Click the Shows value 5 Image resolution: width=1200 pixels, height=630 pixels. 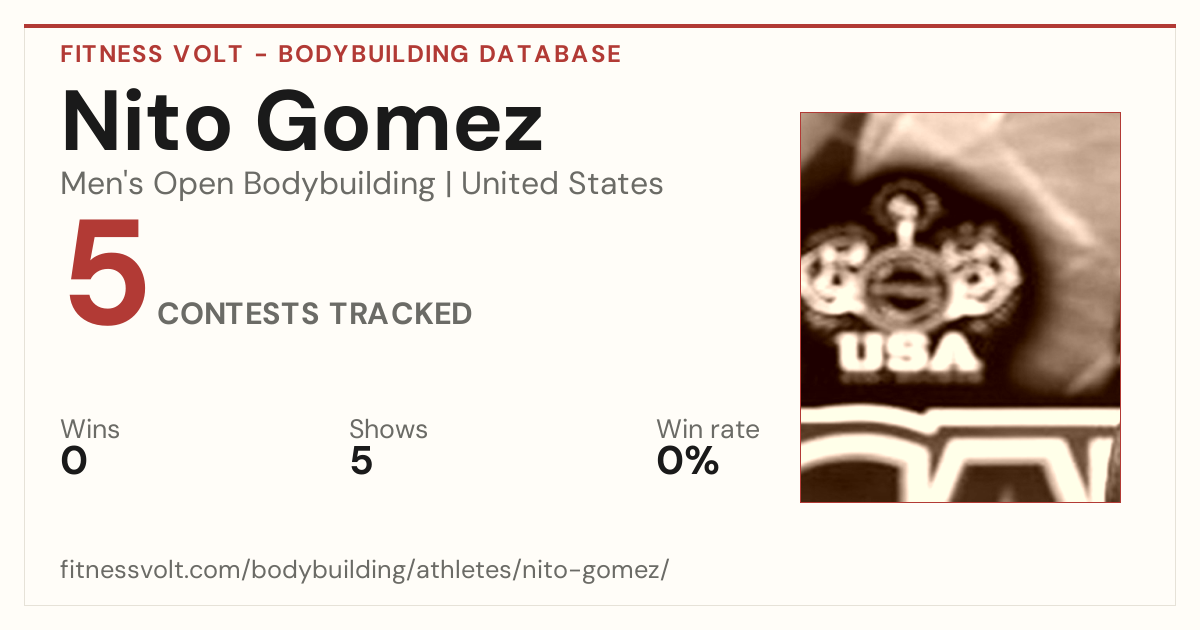click(361, 461)
